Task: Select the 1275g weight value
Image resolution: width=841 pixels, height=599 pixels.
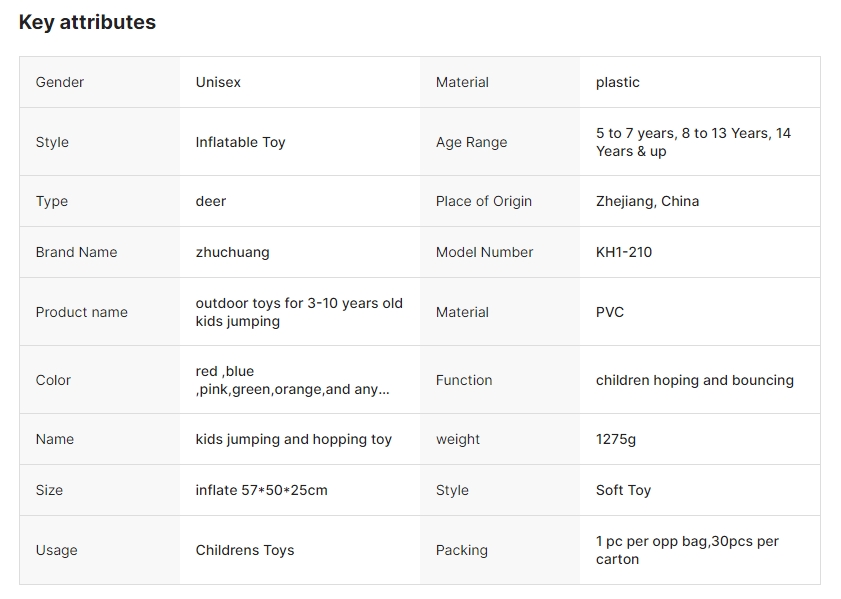Action: point(615,439)
